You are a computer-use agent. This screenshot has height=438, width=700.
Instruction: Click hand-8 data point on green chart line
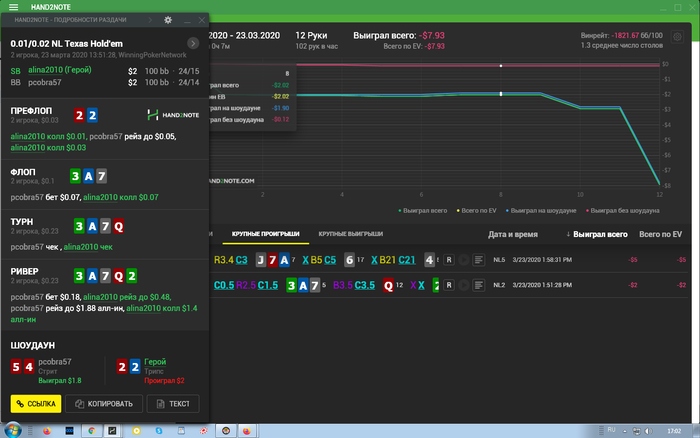501,94
